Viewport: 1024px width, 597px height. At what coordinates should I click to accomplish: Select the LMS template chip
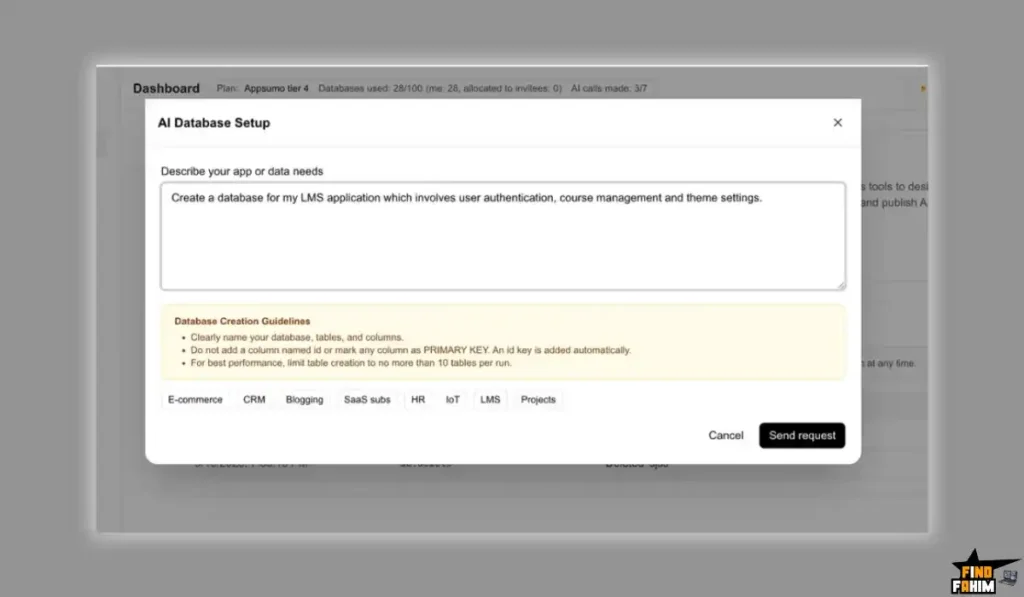(x=490, y=399)
